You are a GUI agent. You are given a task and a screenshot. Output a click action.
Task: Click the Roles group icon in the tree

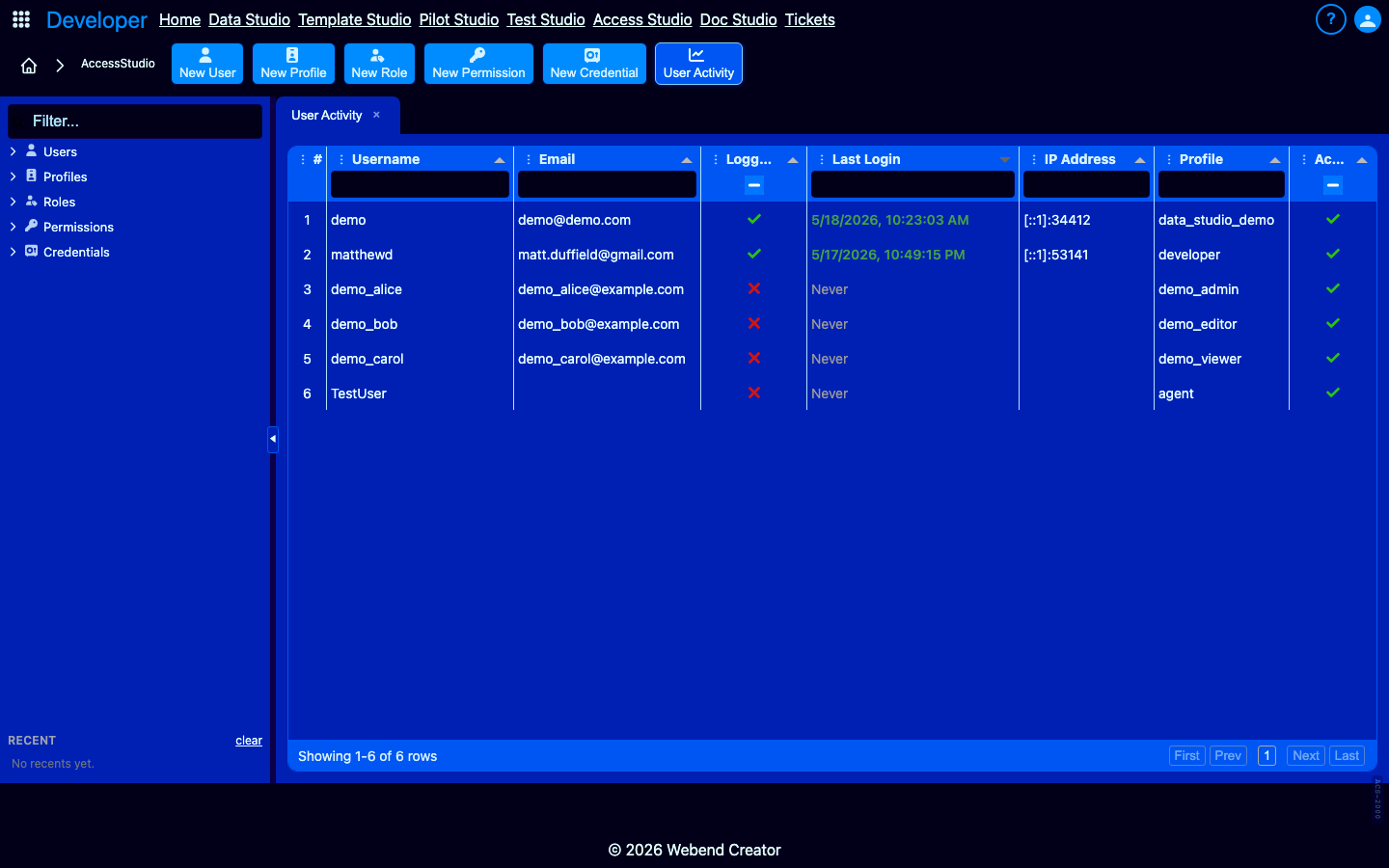click(32, 201)
